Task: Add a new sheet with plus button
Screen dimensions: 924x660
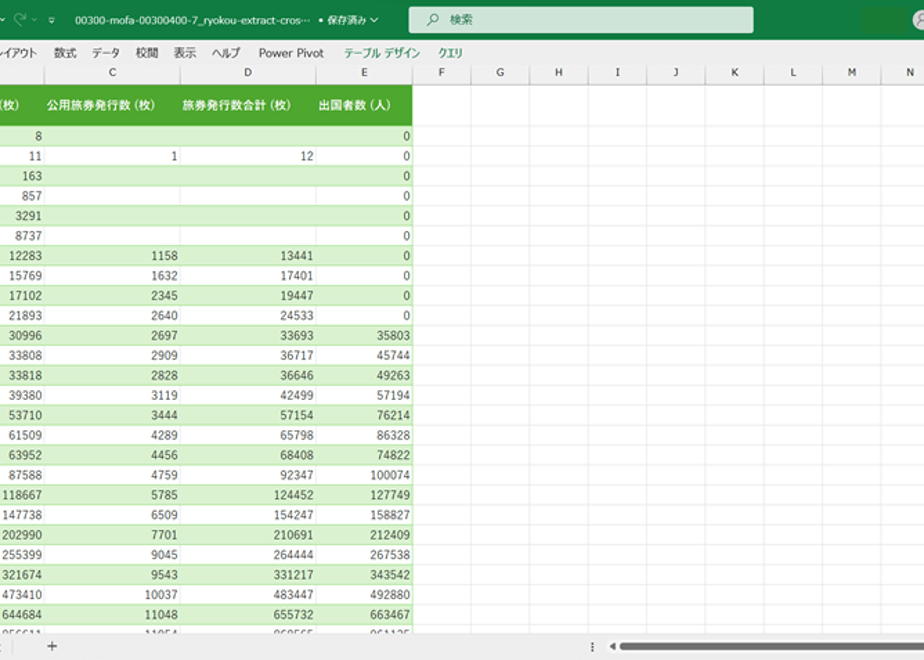Action: click(52, 646)
